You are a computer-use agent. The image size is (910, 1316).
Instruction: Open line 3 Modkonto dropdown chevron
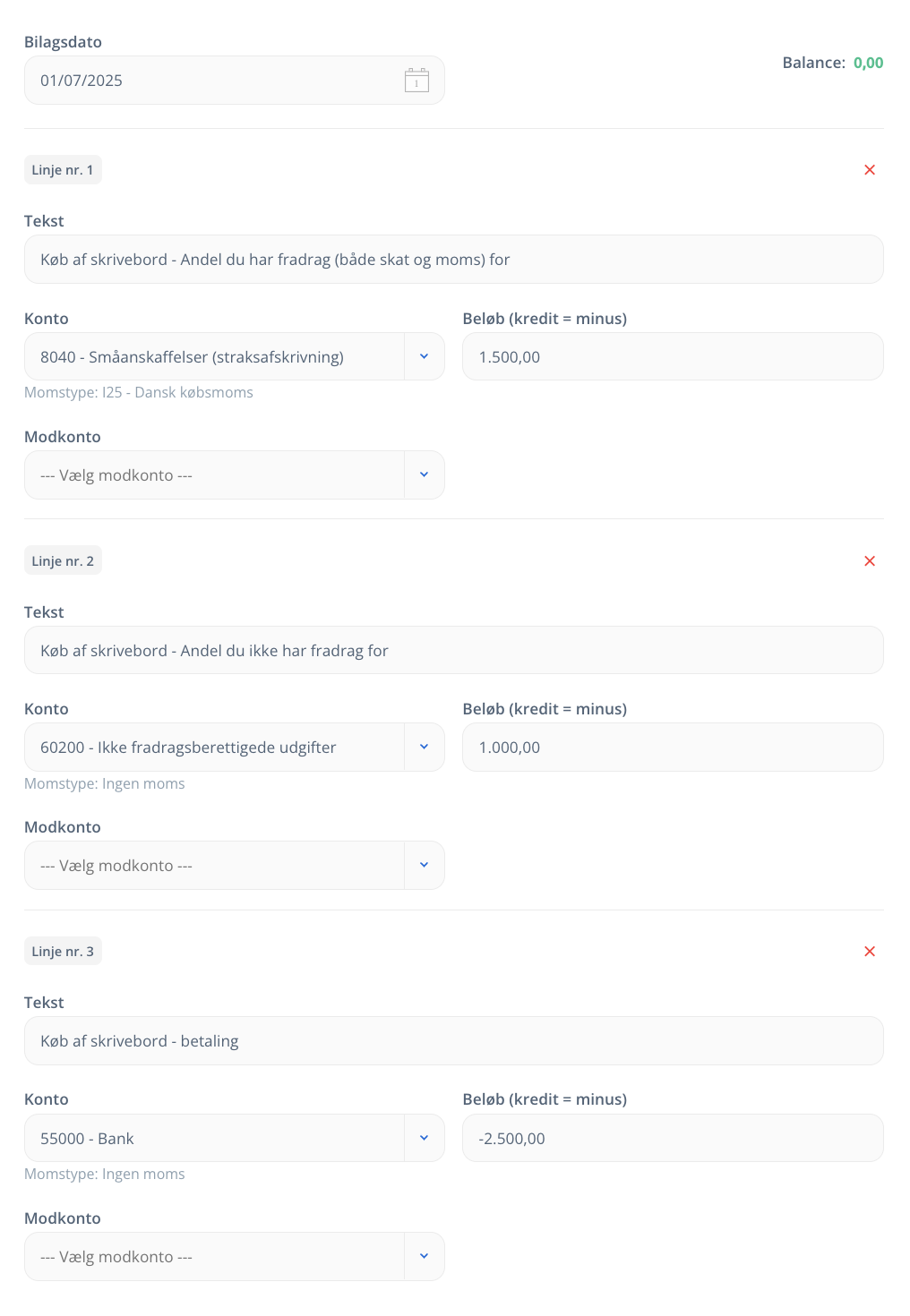pos(425,1257)
